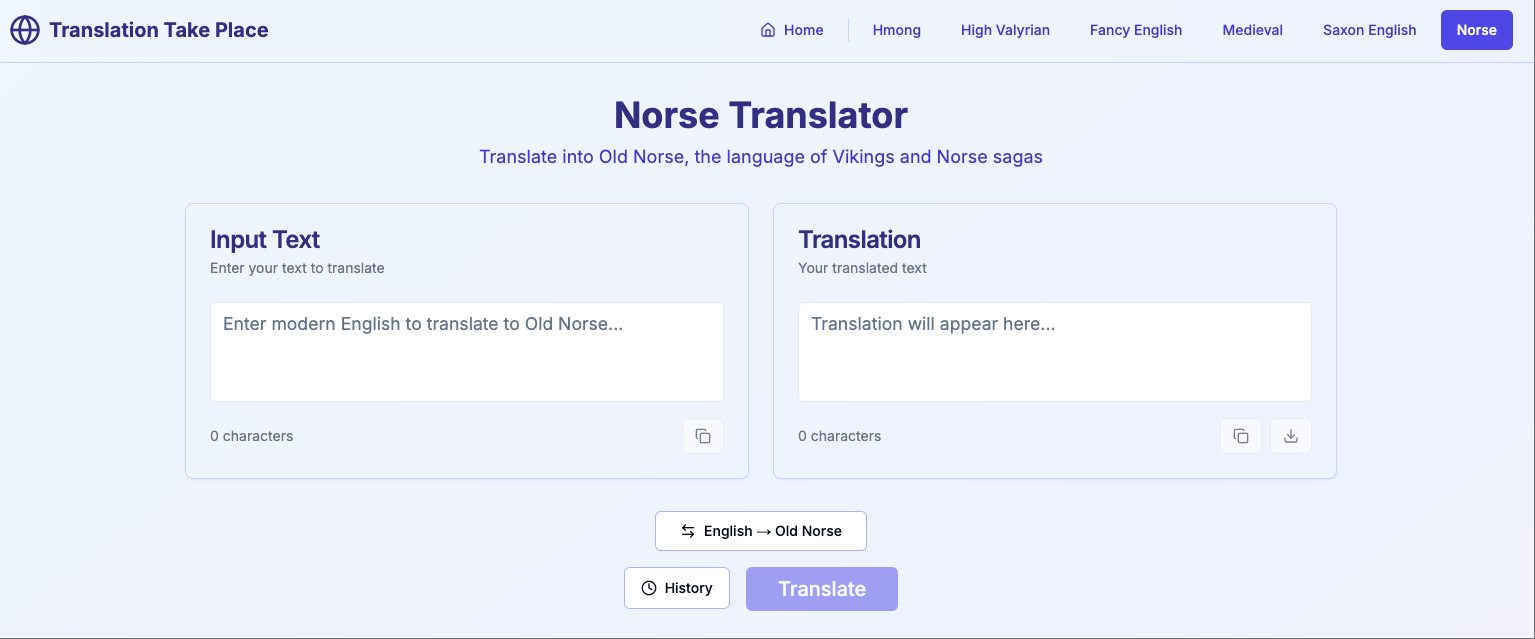This screenshot has height=639, width=1535.
Task: Click the English → Old Norse direction button
Action: pyautogui.click(x=760, y=531)
